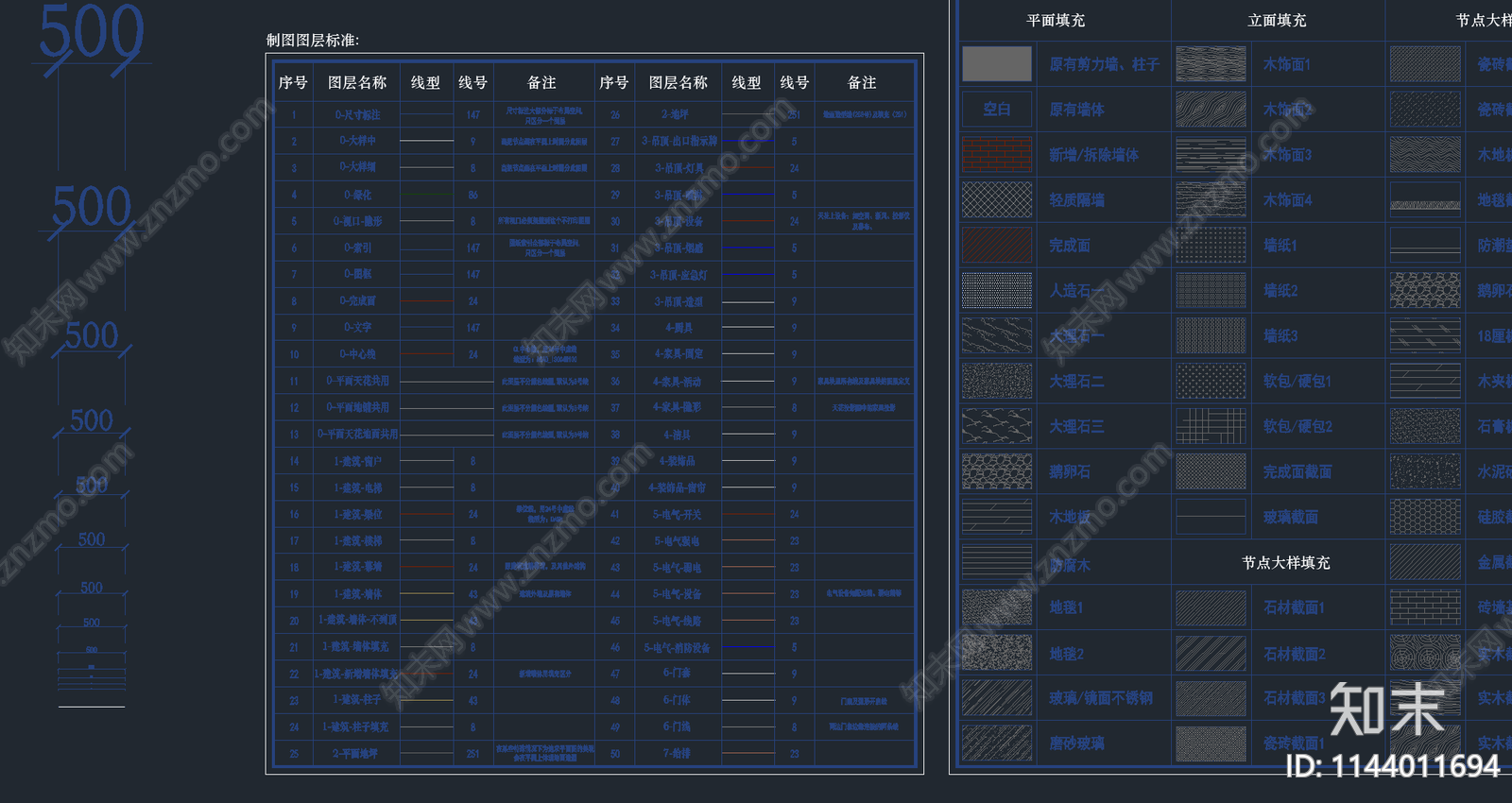Click the 完成面 red diagonal hatch swatch

(997, 246)
